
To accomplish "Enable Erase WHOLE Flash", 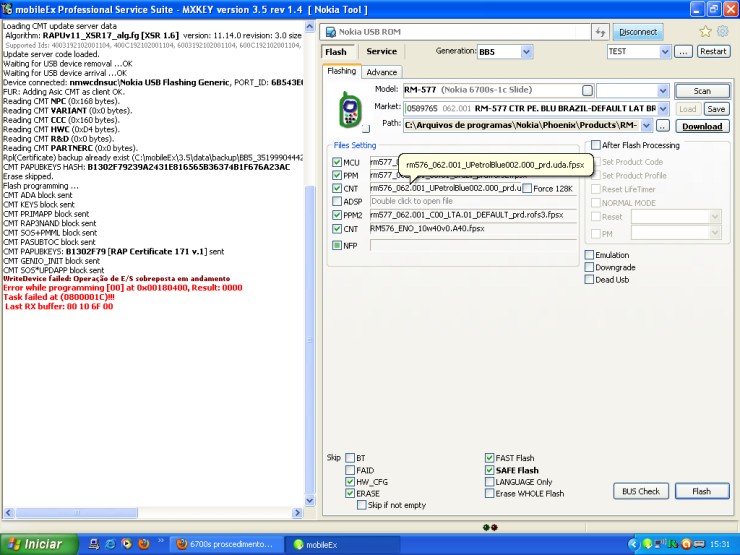I will pyautogui.click(x=489, y=494).
